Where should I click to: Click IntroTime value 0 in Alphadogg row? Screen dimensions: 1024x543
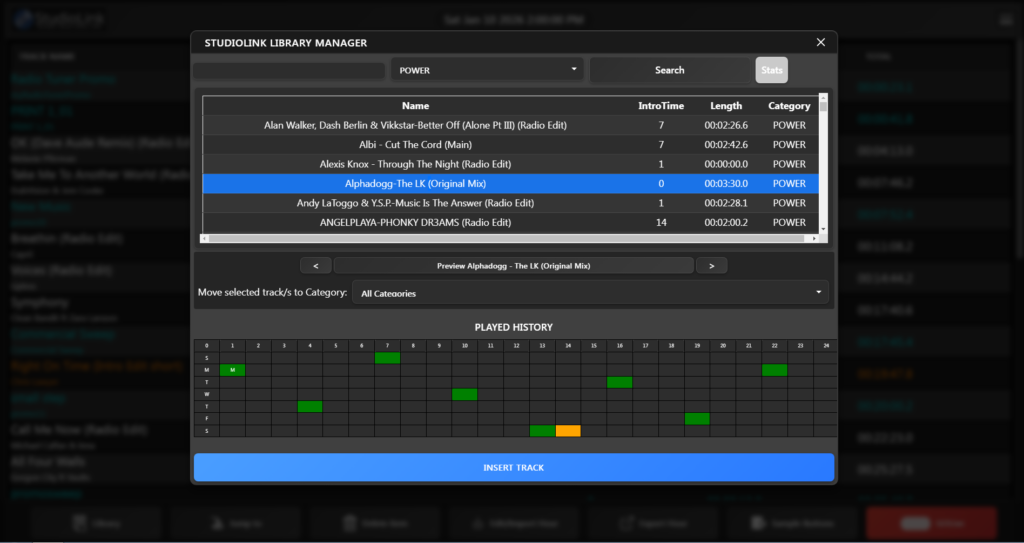(x=661, y=184)
